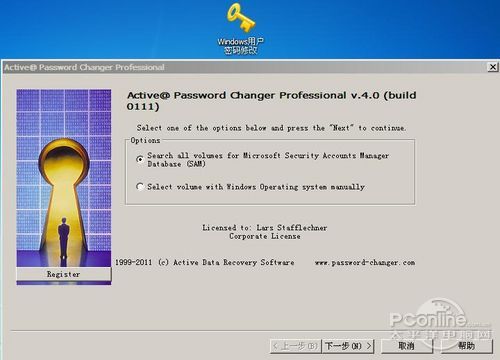Image resolution: width=500 pixels, height=360 pixels.
Task: Cancel the wizard with 取消 button
Action: [x=407, y=346]
